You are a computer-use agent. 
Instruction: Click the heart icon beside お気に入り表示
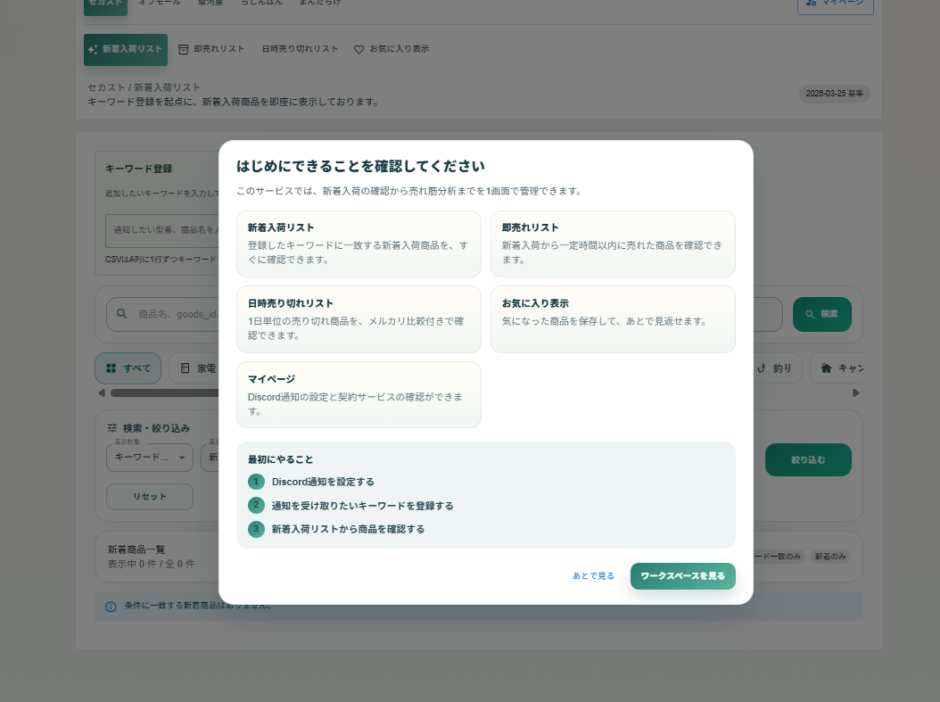click(x=359, y=49)
